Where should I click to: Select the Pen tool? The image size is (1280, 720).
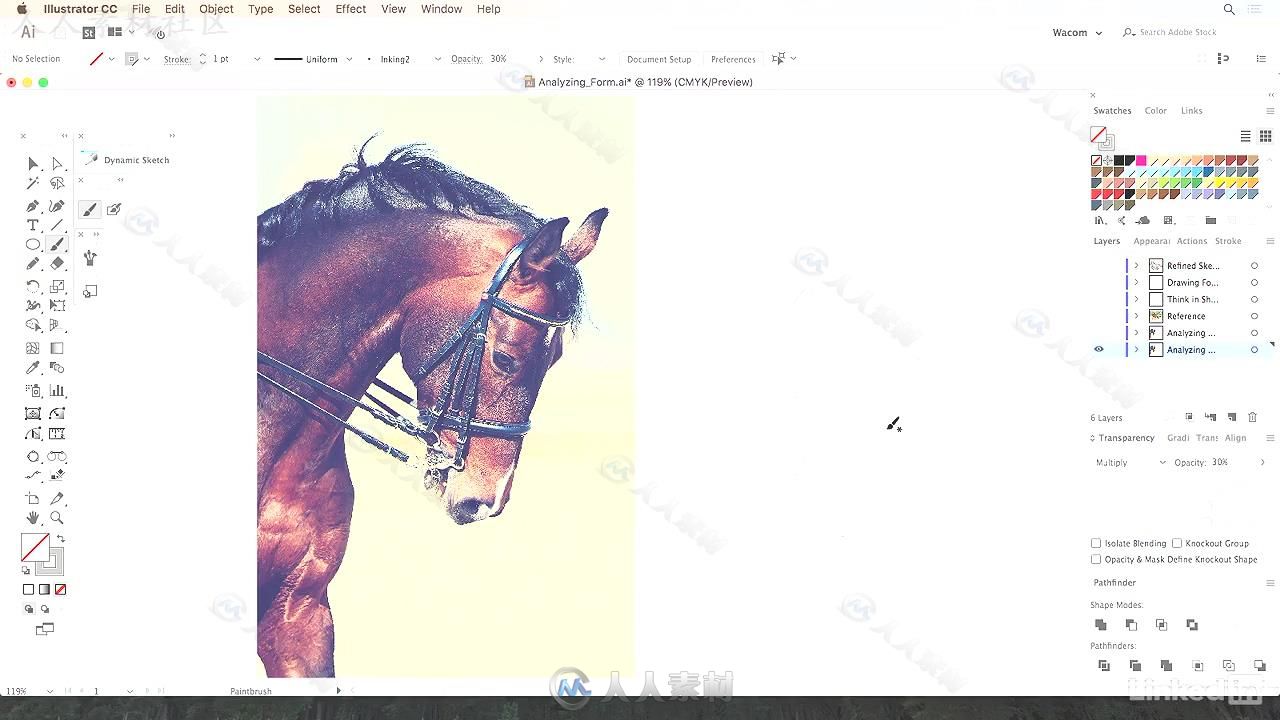pyautogui.click(x=33, y=206)
